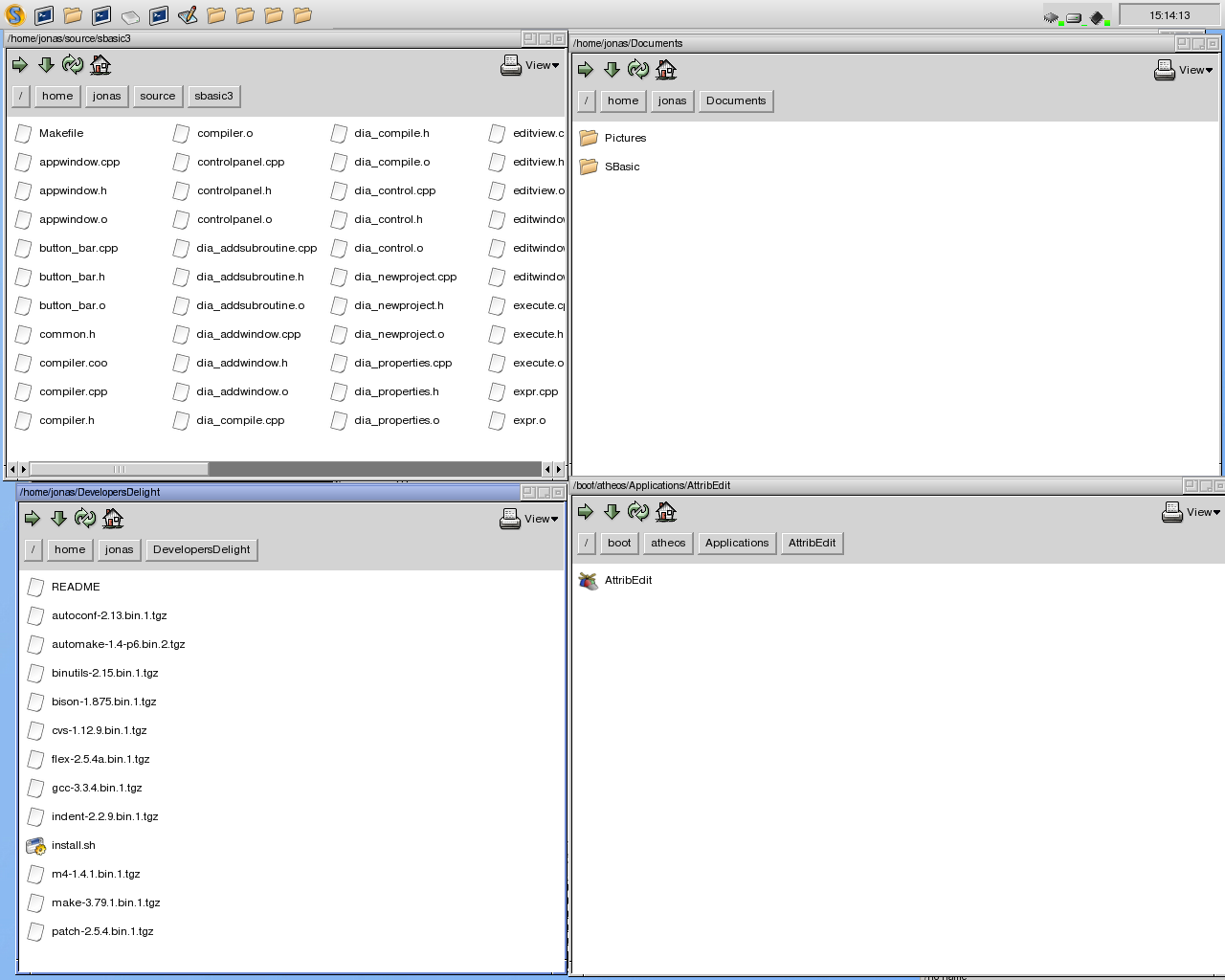
Task: Click 'jonas' breadcrumb in Documents window
Action: click(673, 100)
